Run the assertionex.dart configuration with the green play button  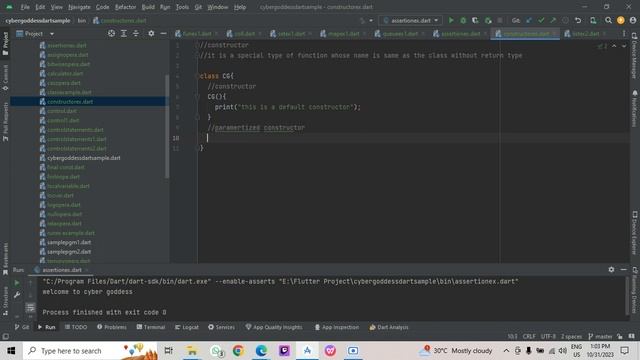click(x=451, y=20)
